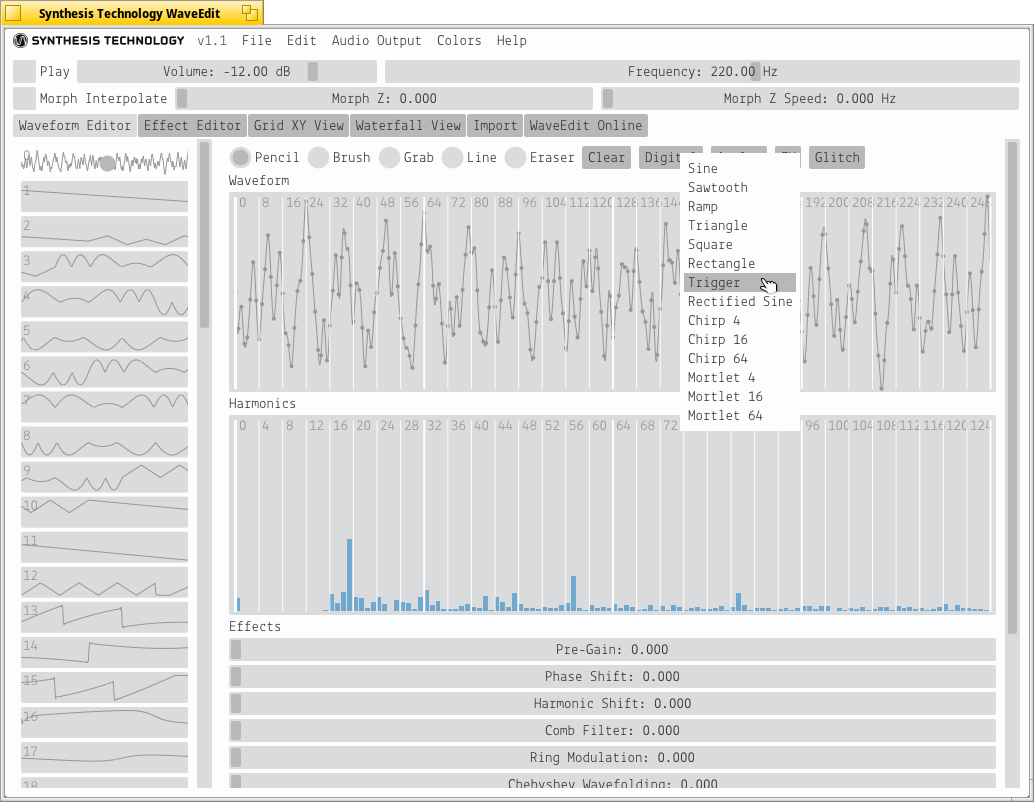The width and height of the screenshot is (1034, 802).
Task: Click the Harmonic Shift effect slider
Action: (612, 703)
